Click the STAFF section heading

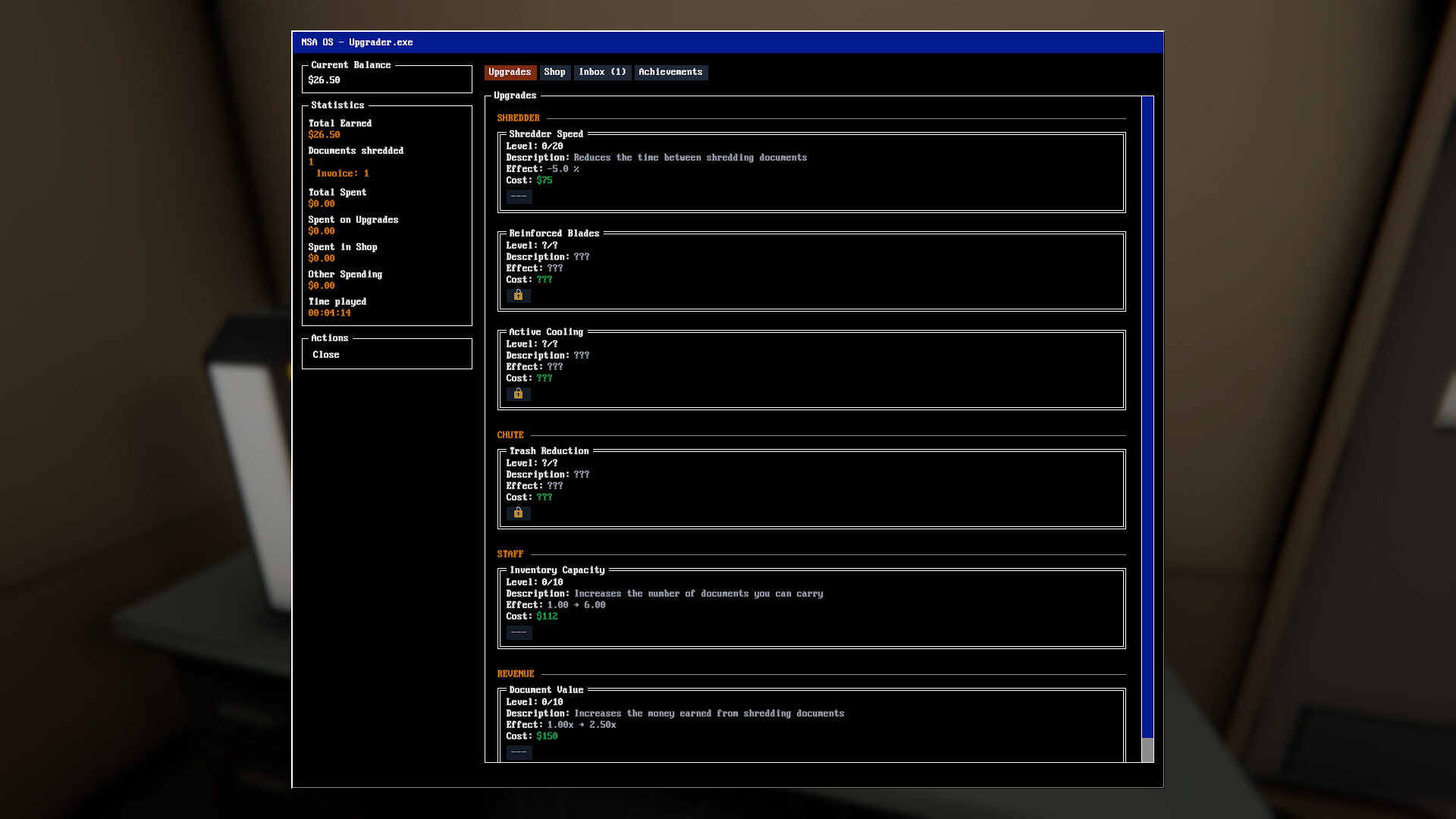(x=510, y=554)
